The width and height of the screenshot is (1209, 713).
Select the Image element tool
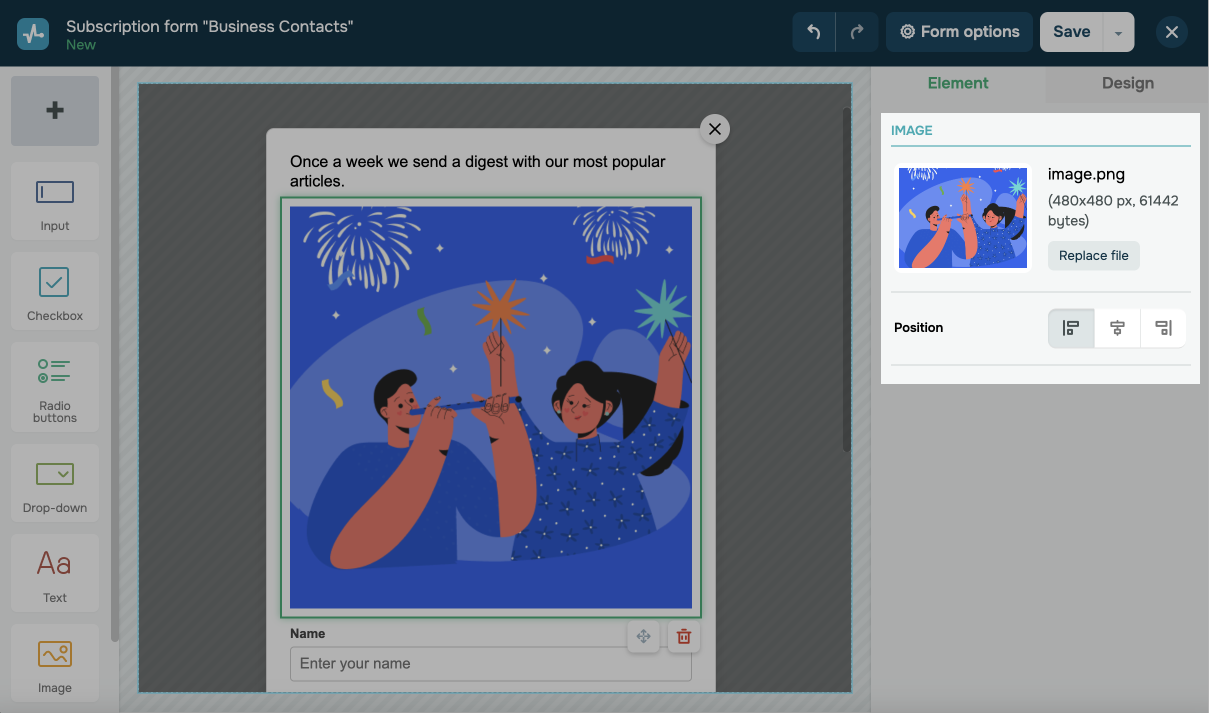click(55, 663)
